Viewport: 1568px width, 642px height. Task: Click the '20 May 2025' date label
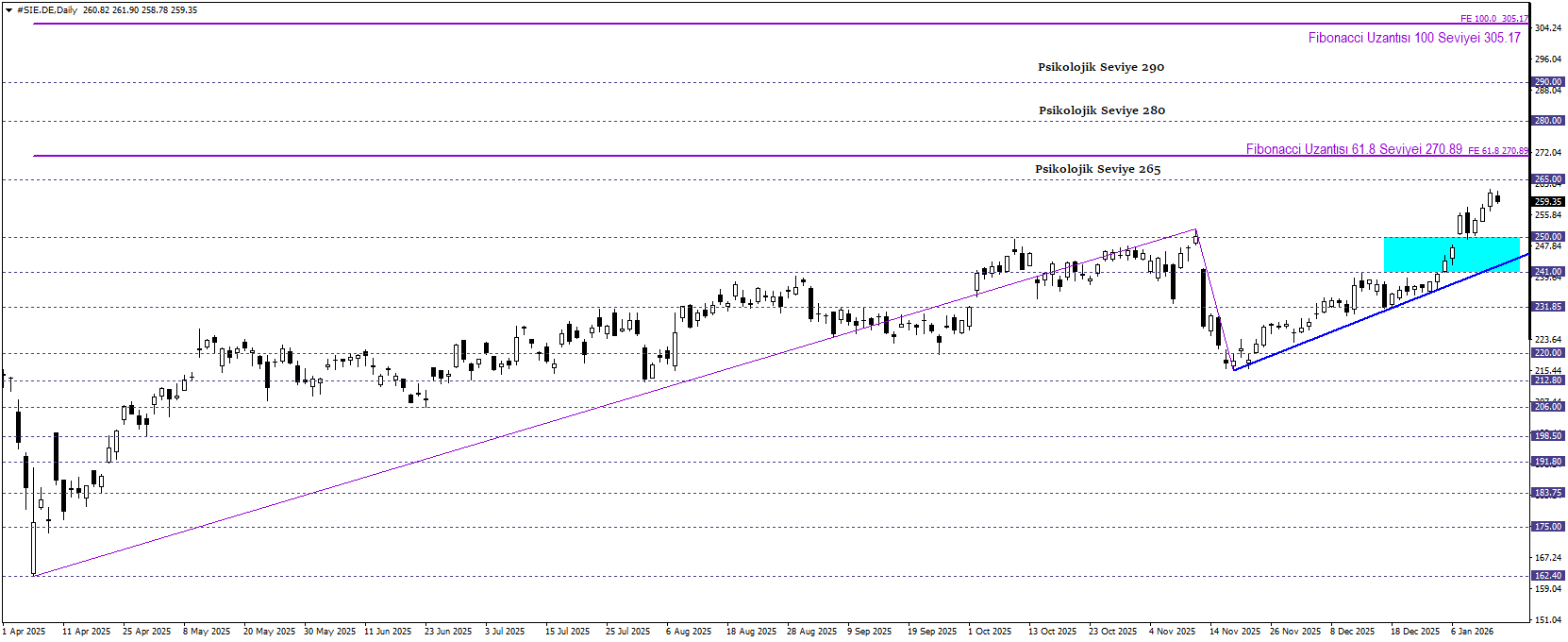pos(269,632)
